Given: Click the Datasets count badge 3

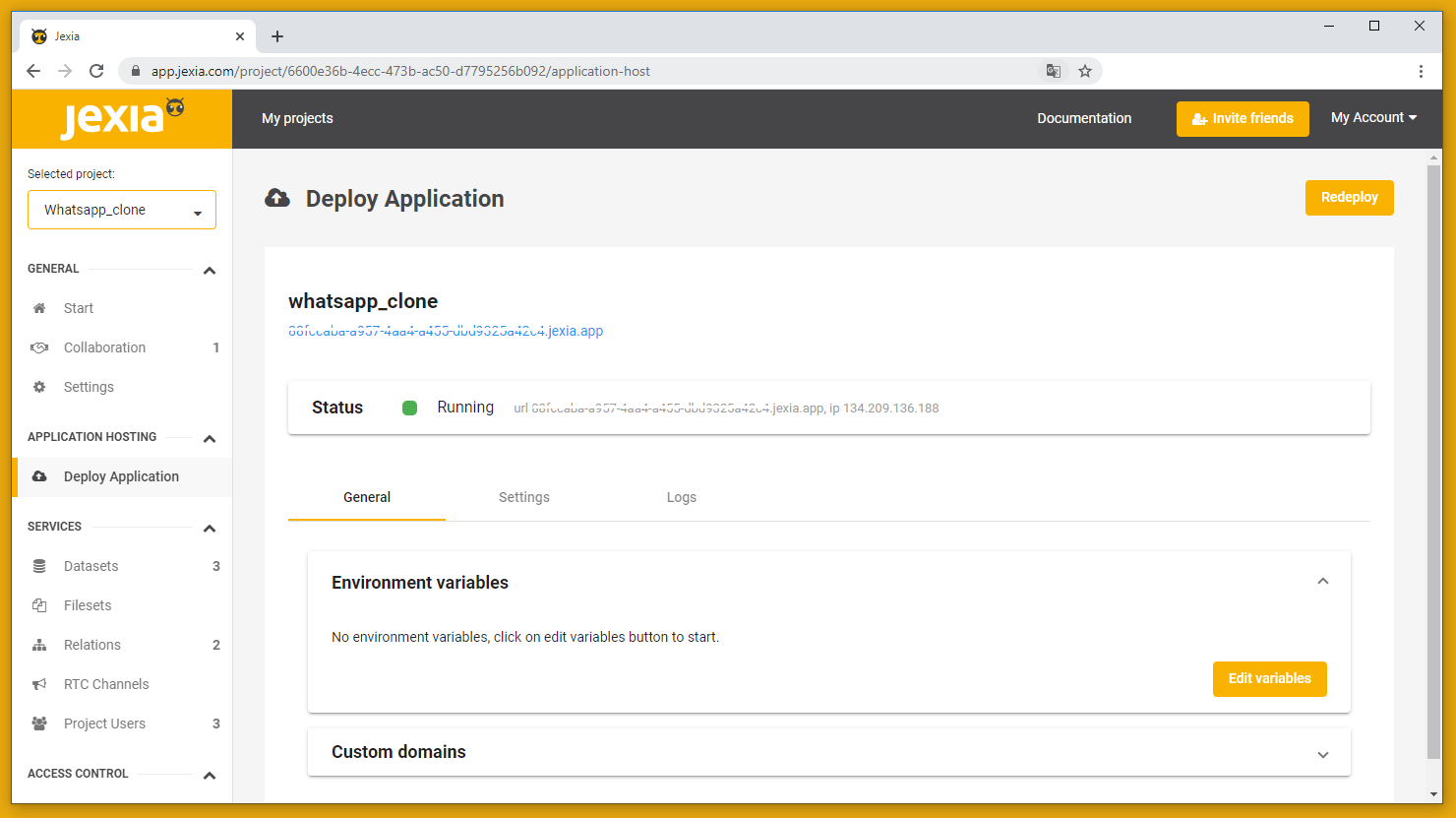Looking at the screenshot, I should pos(216,566).
